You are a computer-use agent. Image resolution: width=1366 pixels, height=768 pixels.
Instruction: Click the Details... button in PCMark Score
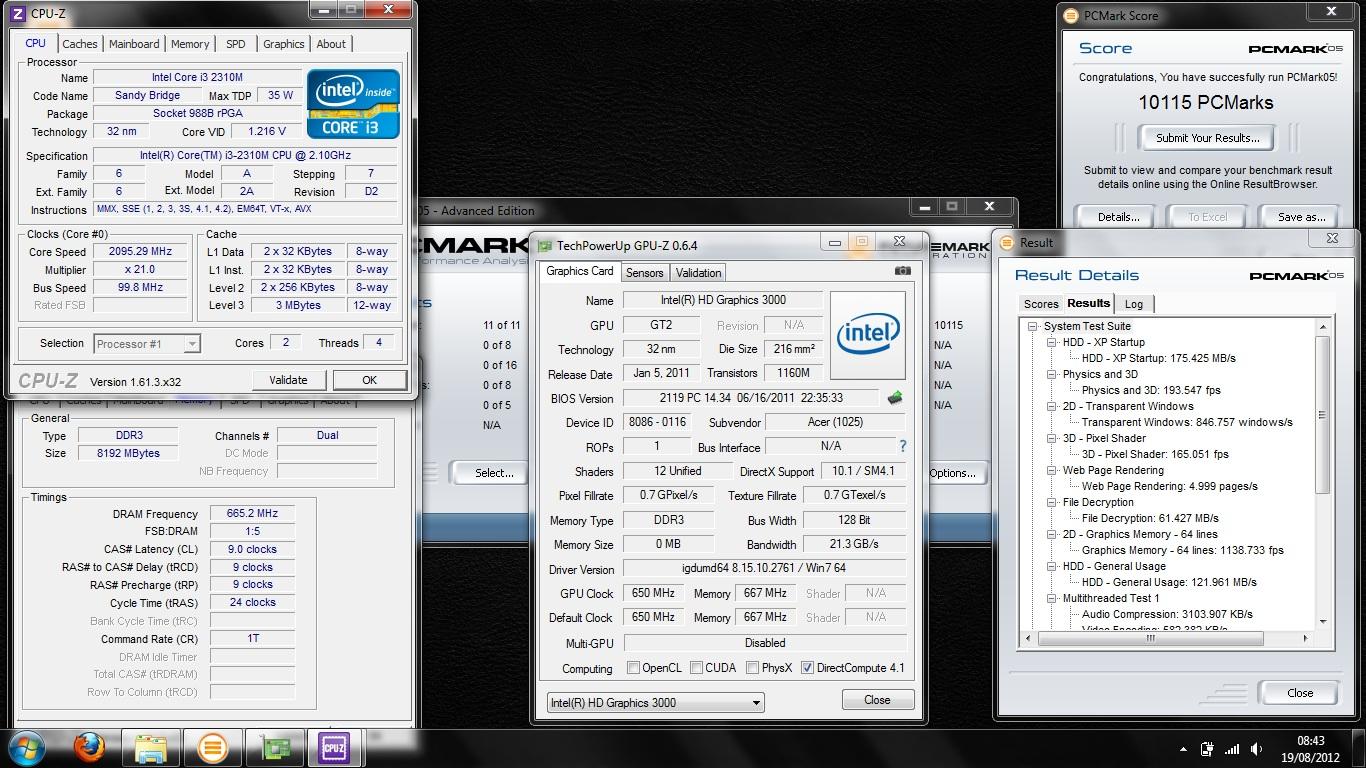(x=1118, y=217)
